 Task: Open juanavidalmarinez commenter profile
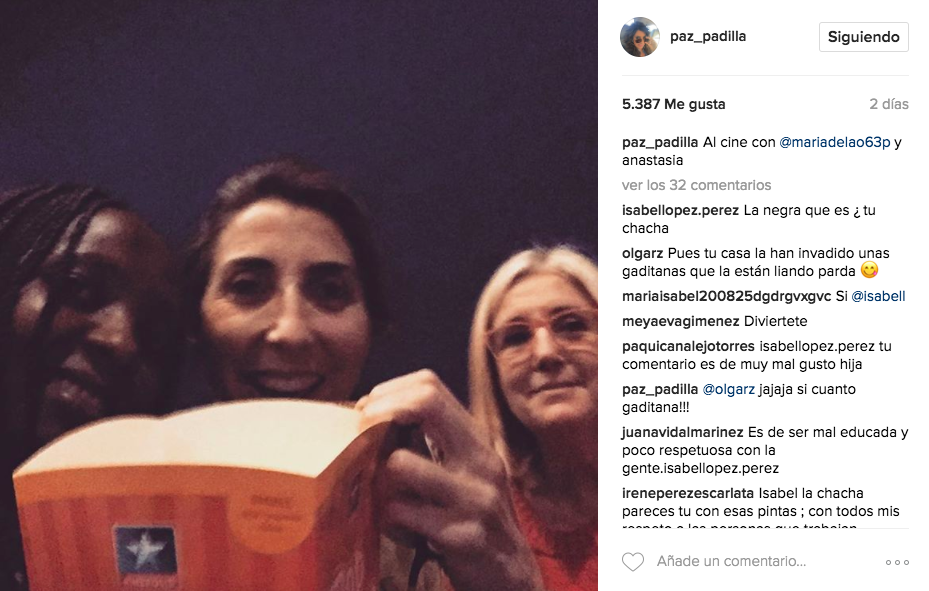(682, 432)
